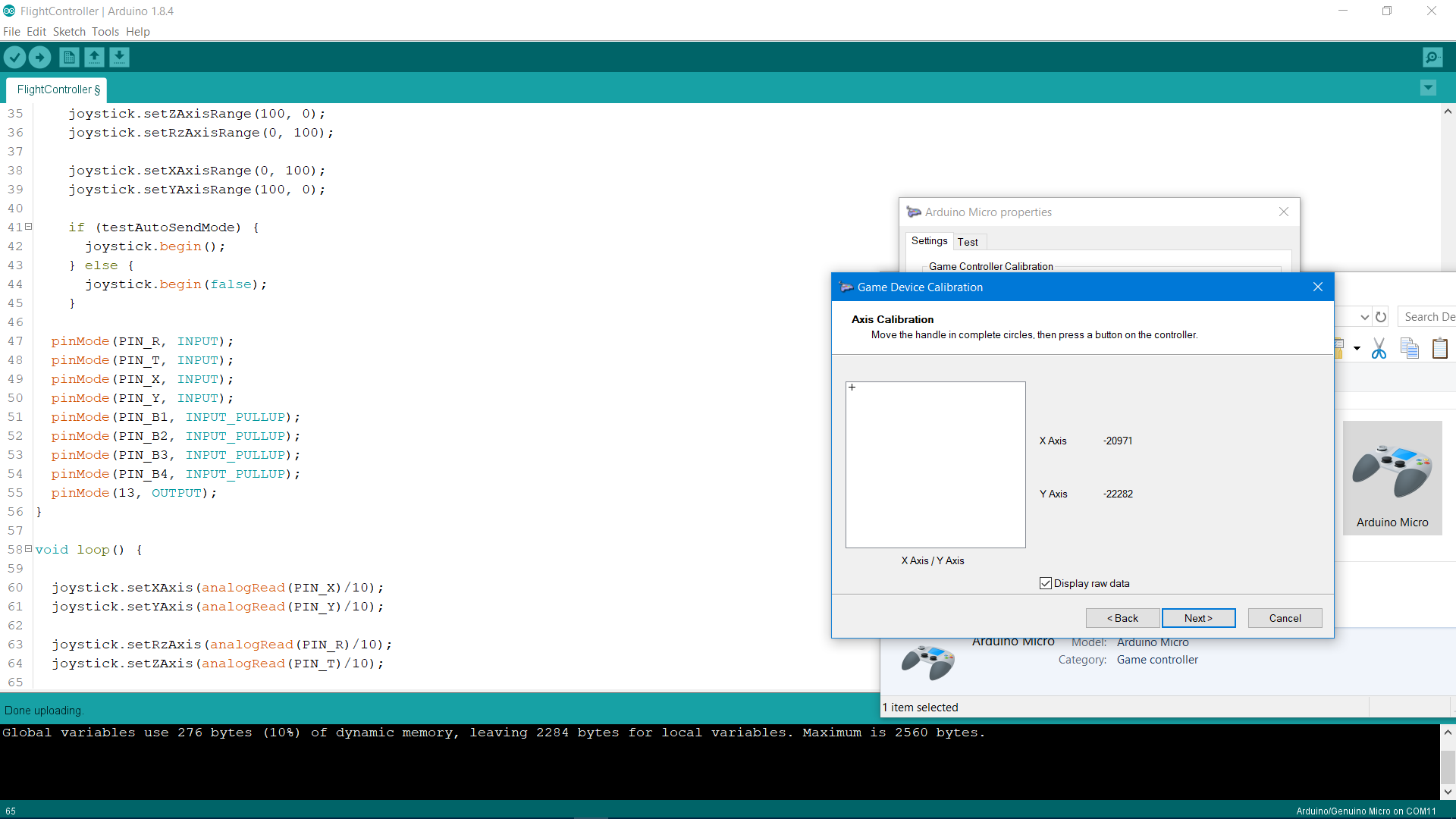Screen dimensions: 1456x819
Task: Verify the sketch with the checkmark icon
Action: pos(15,57)
